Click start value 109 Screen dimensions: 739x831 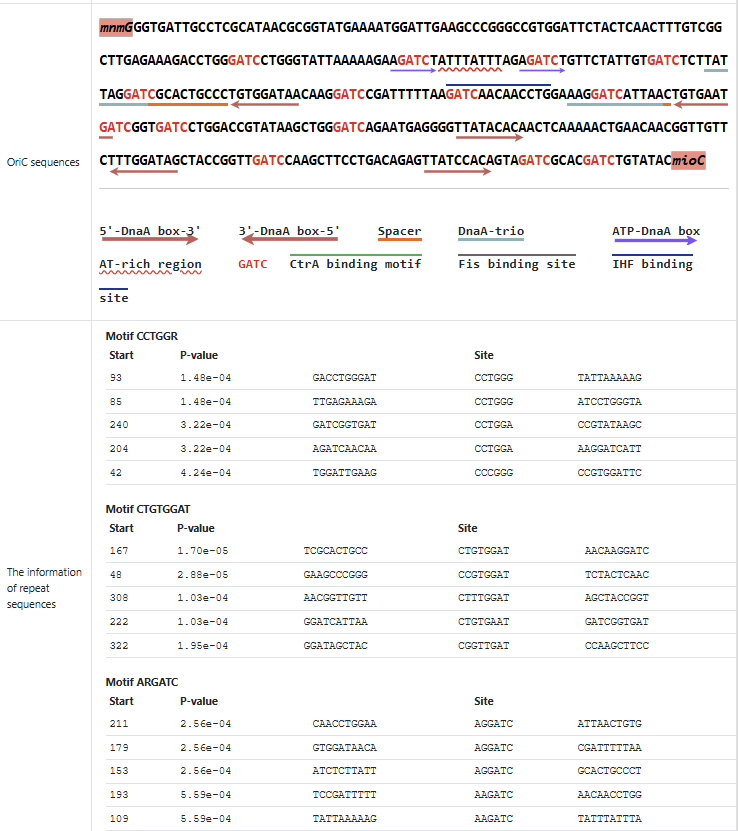119,818
